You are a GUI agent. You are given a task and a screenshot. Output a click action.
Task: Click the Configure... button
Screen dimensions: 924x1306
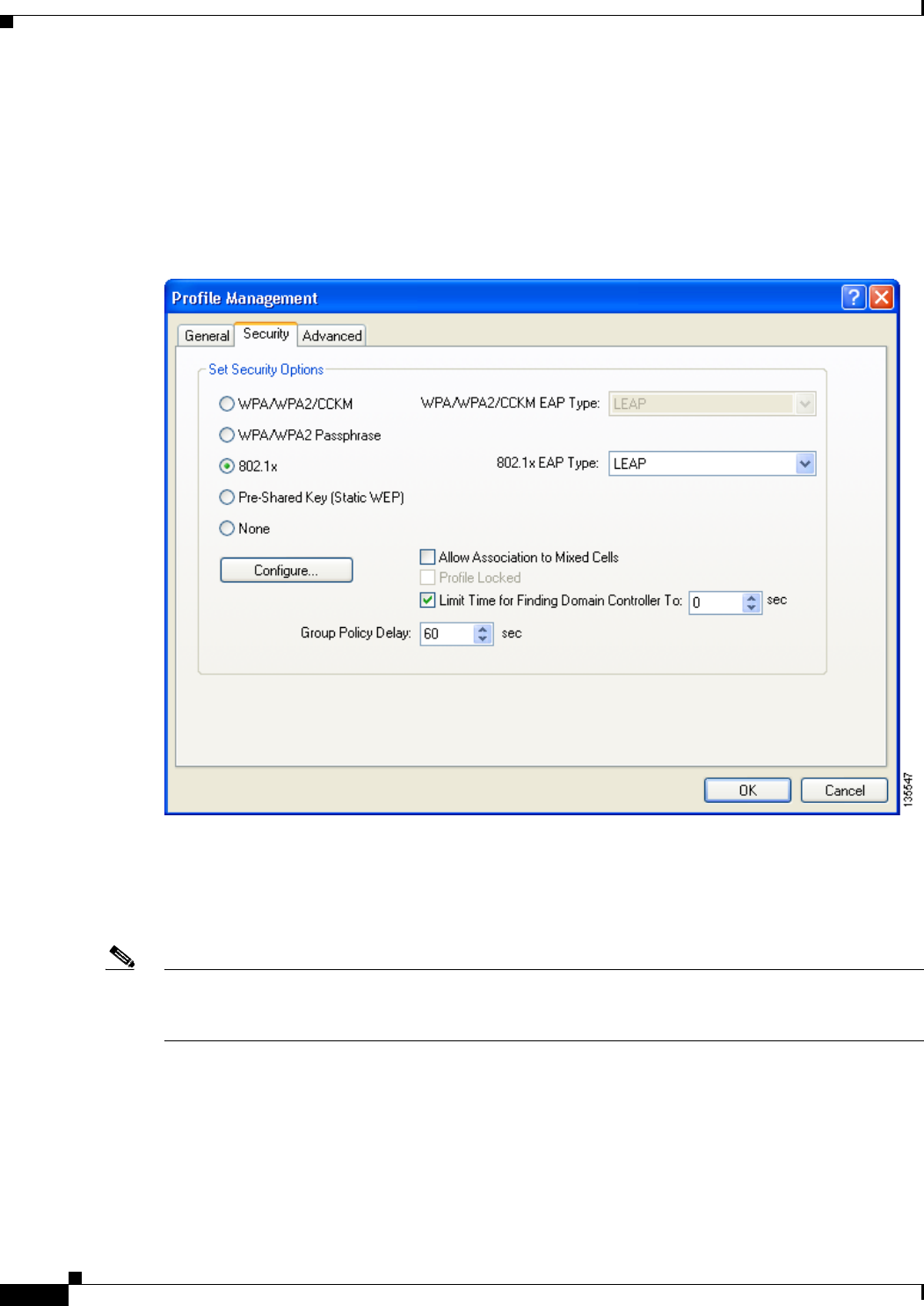(x=287, y=570)
